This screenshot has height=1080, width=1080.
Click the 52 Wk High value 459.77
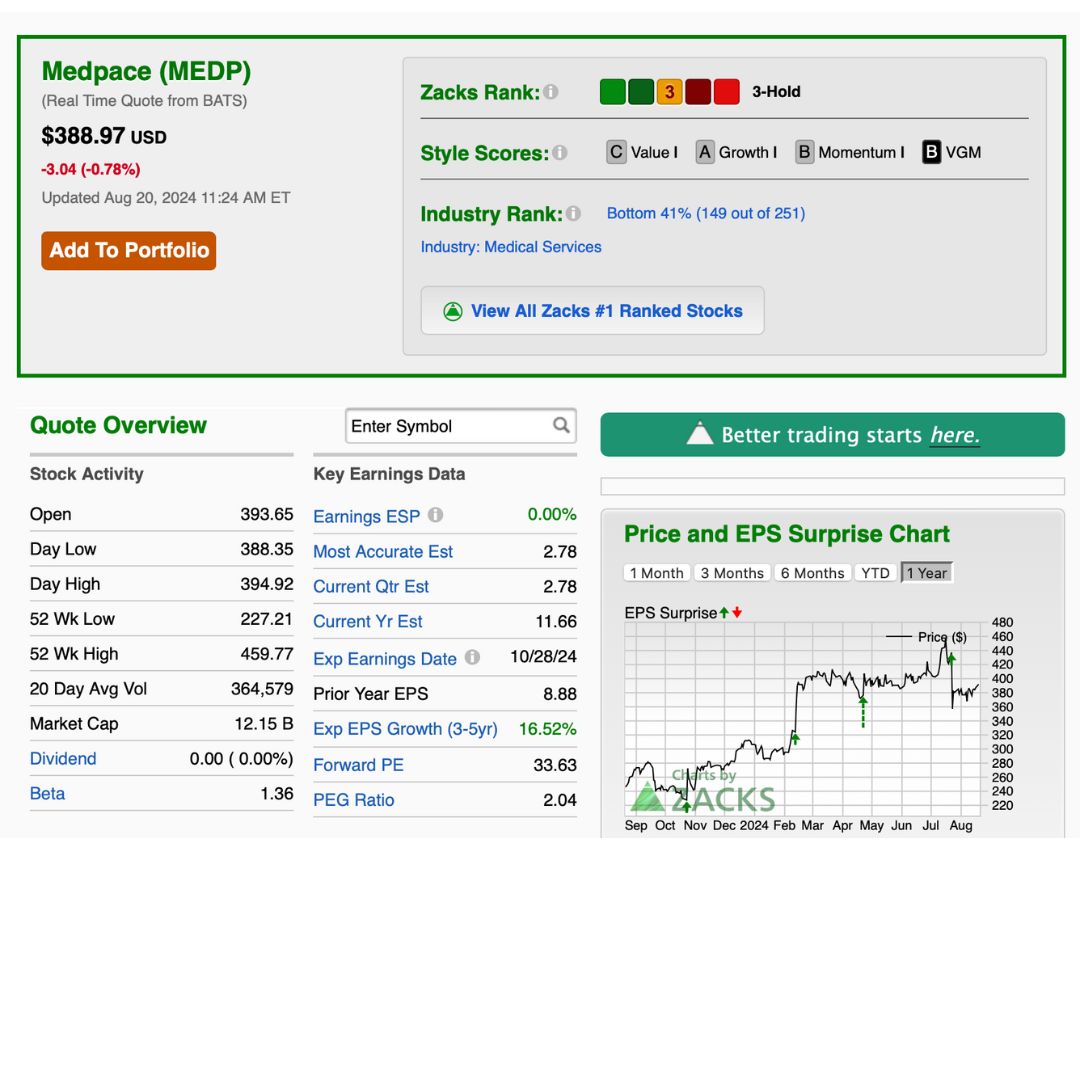[x=267, y=654]
